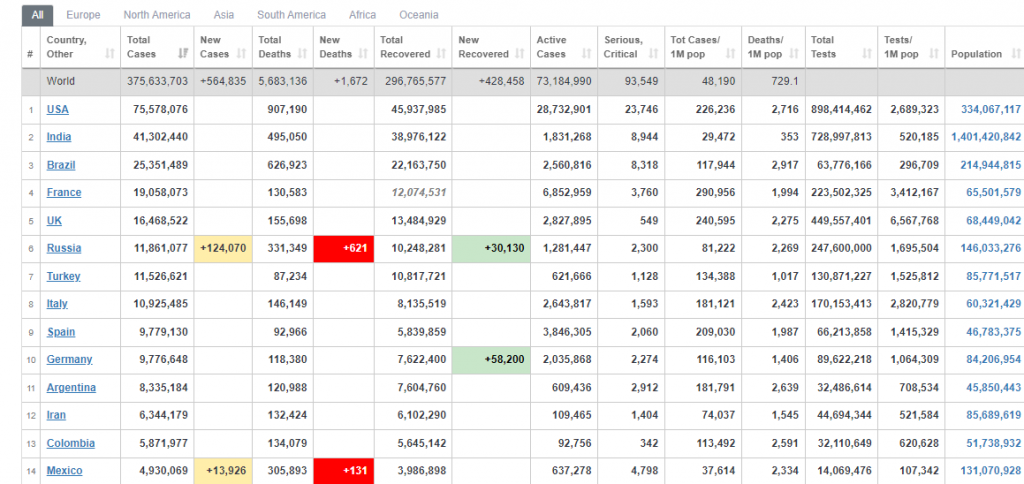
Task: Sort by Serious, Critical column arrow icon
Action: (x=654, y=54)
